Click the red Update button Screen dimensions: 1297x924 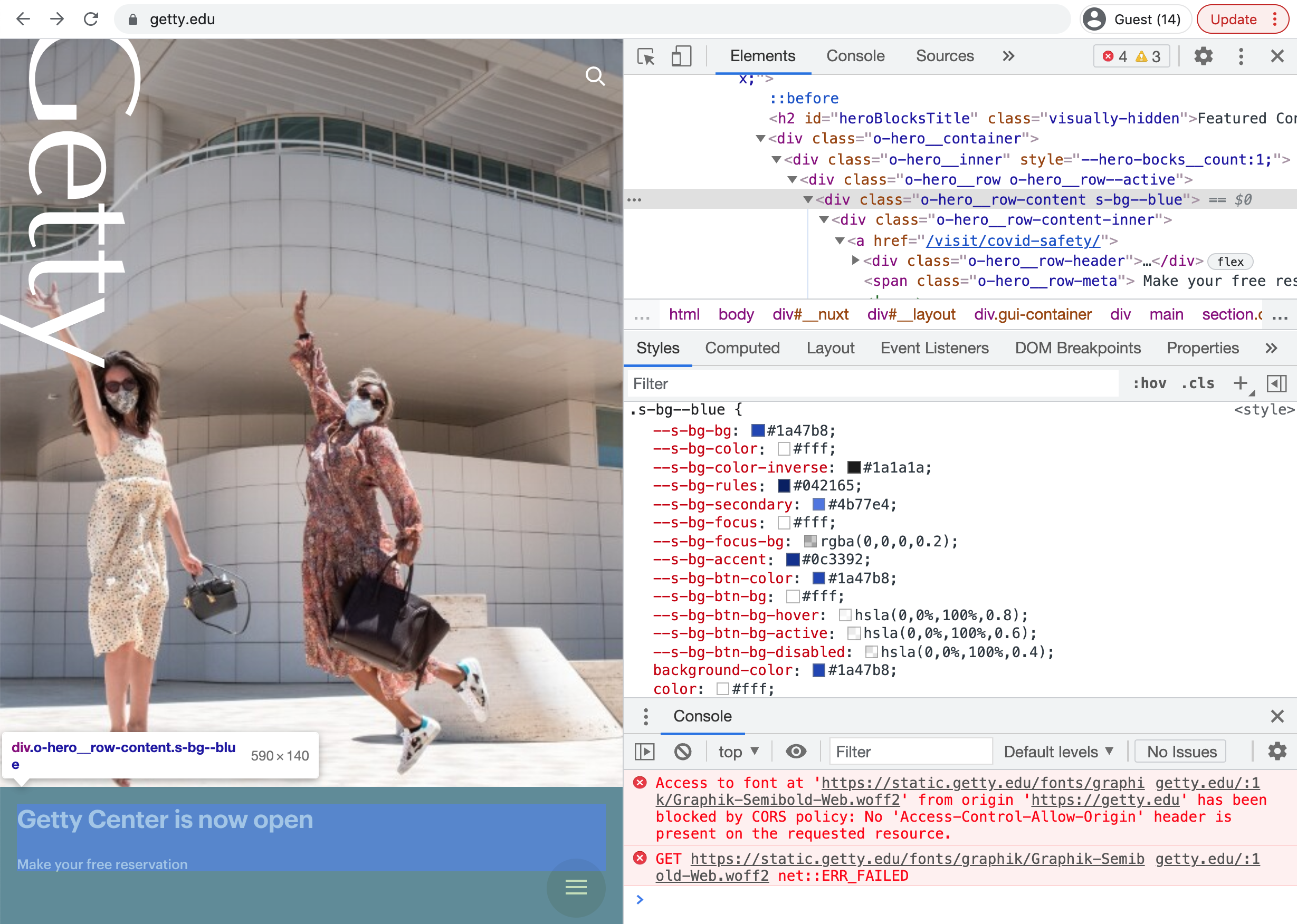pyautogui.click(x=1233, y=20)
